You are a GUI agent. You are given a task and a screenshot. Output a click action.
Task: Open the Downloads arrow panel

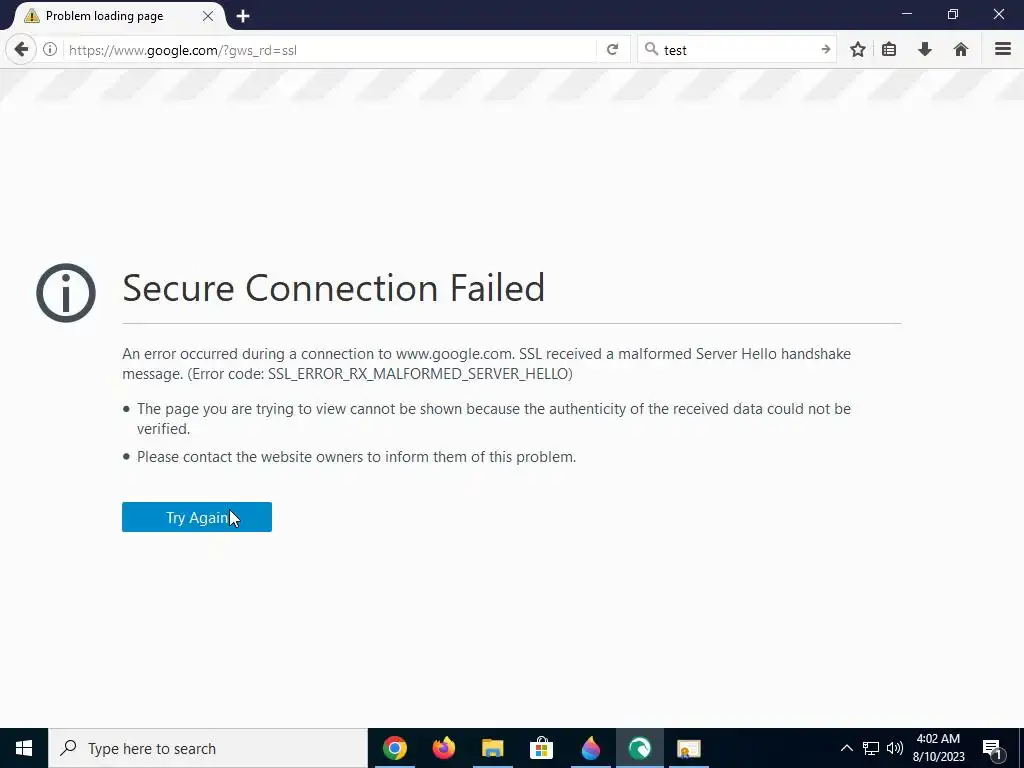(925, 49)
